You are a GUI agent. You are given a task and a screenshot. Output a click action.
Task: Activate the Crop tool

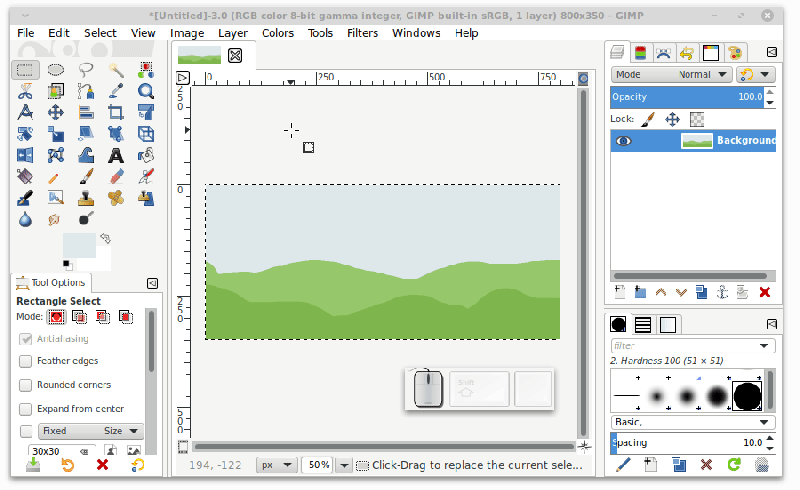(116, 112)
